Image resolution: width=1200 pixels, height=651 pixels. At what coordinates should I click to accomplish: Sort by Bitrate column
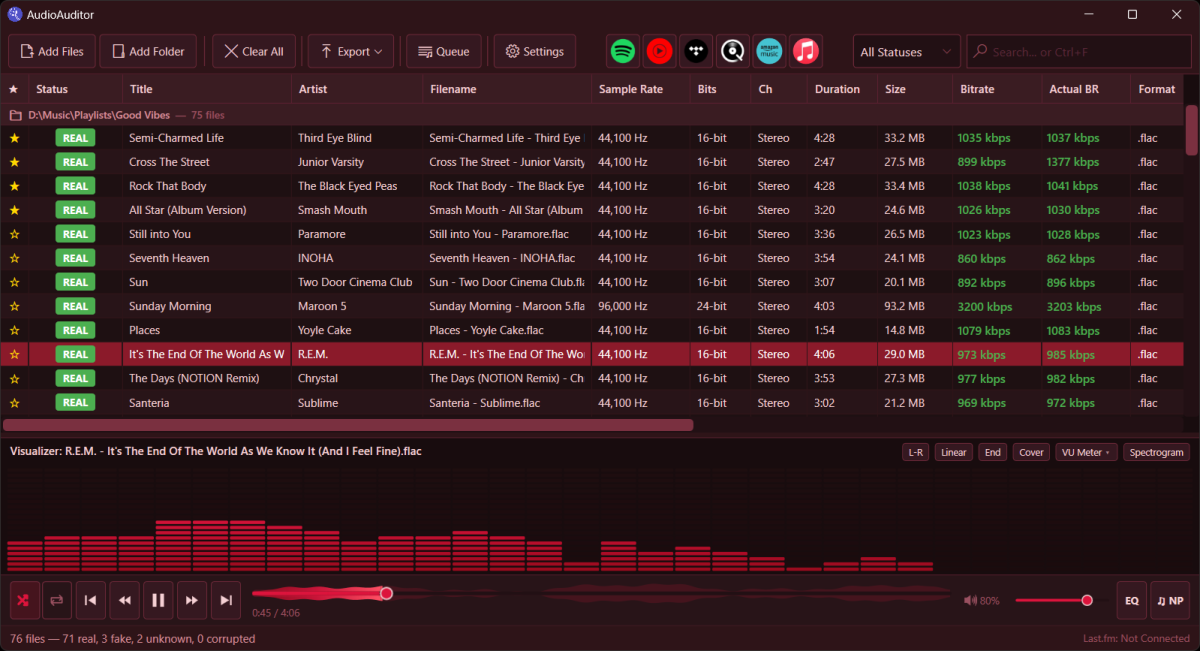point(997,89)
